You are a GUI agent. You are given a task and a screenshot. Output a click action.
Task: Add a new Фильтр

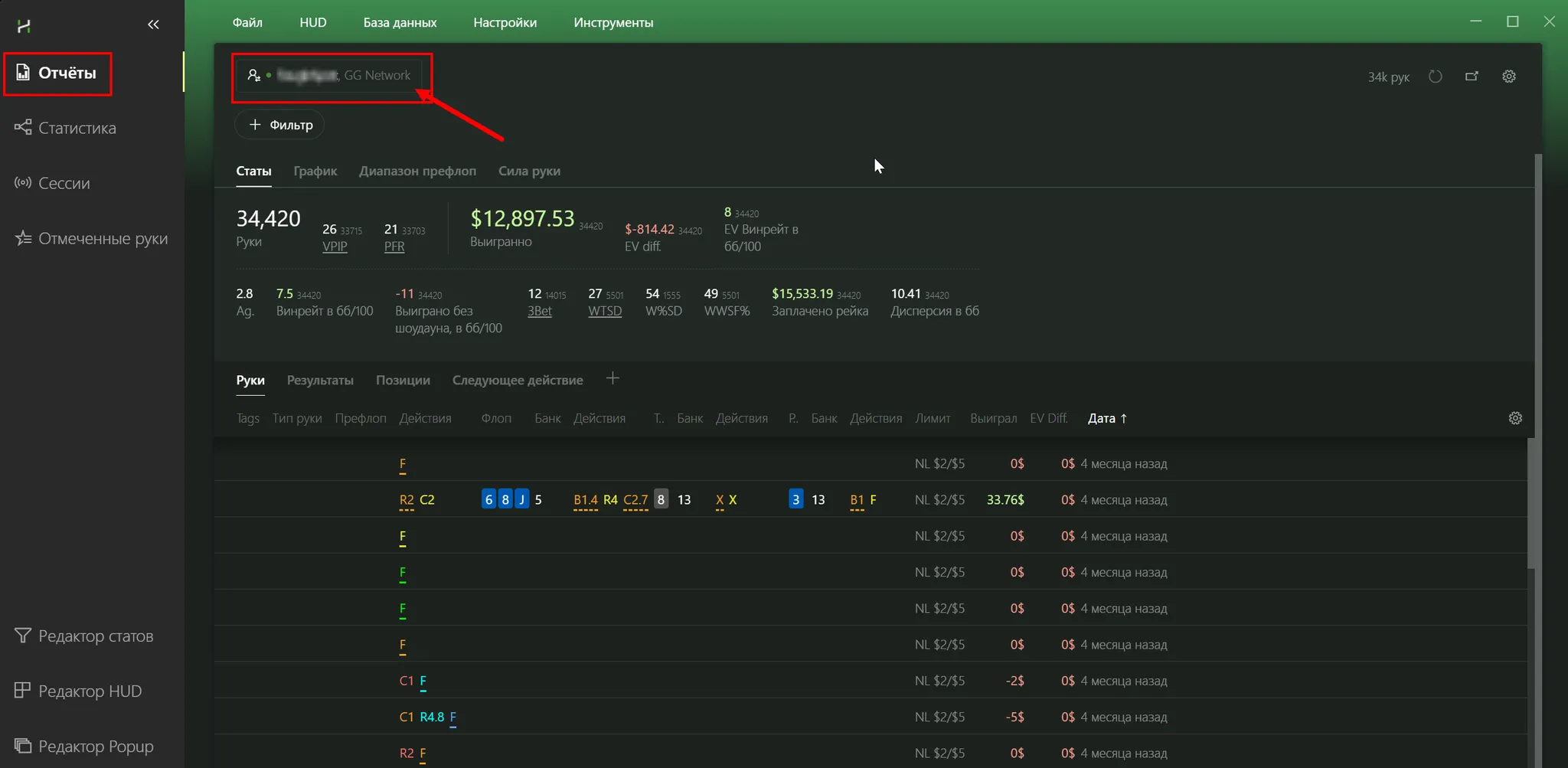280,125
